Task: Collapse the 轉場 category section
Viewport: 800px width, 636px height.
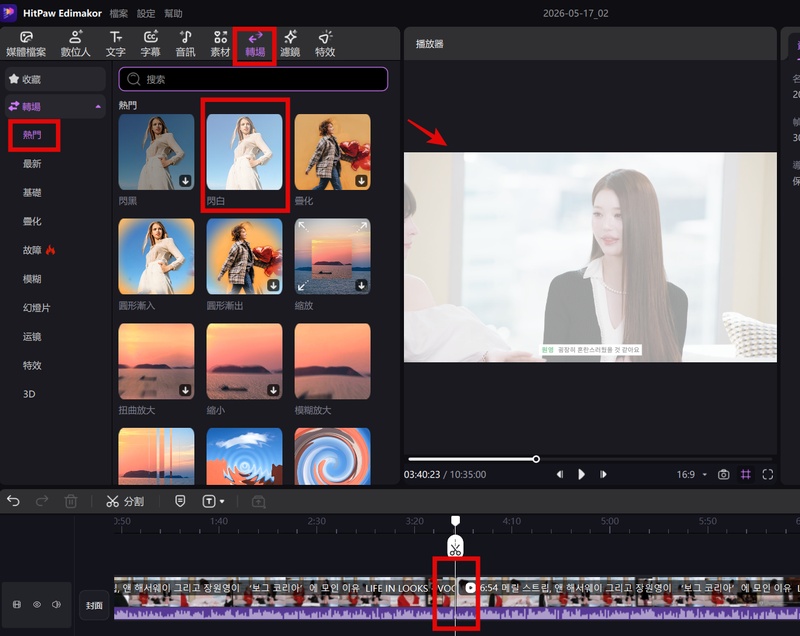Action: click(x=98, y=107)
